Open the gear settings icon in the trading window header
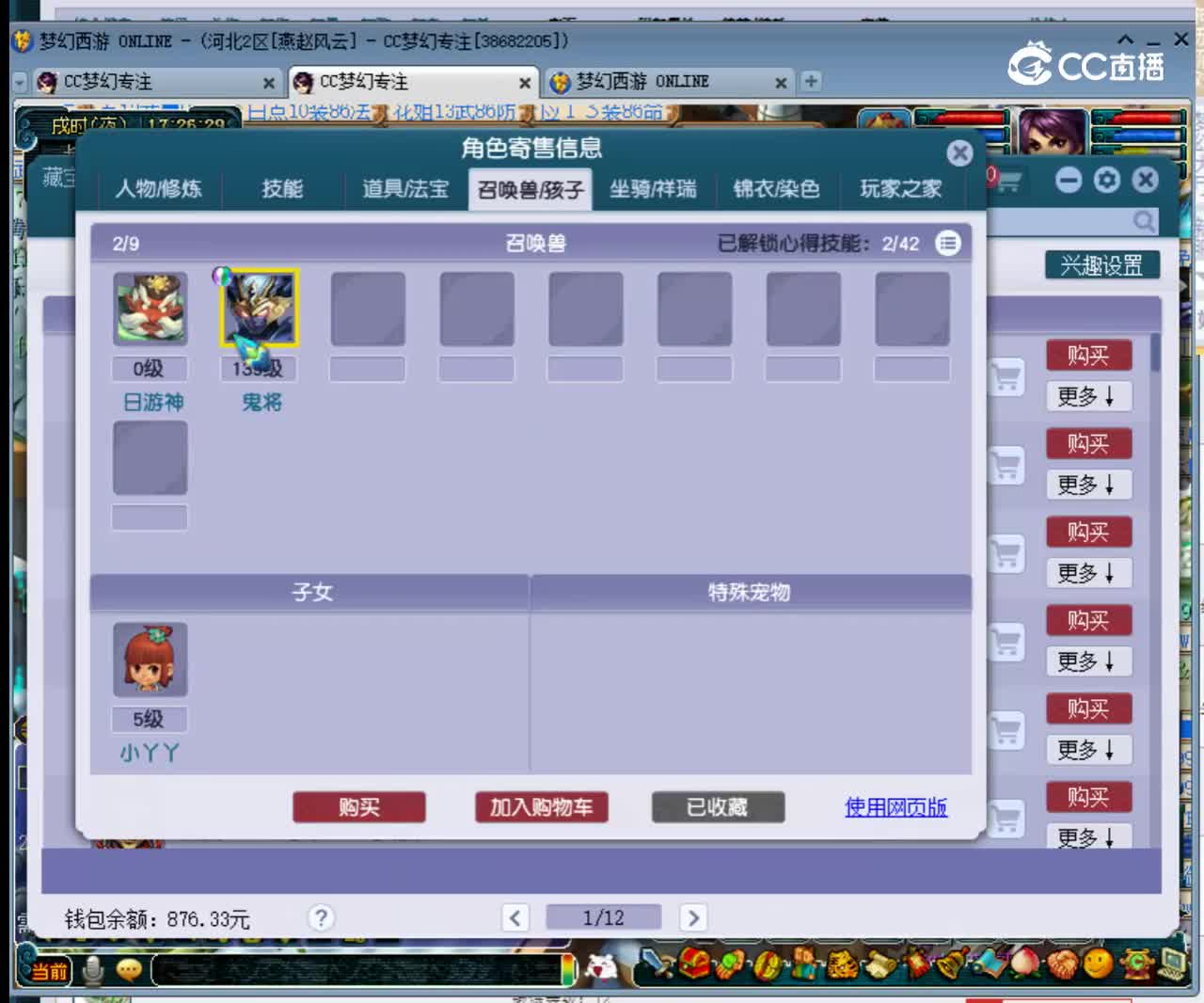 point(1107,180)
